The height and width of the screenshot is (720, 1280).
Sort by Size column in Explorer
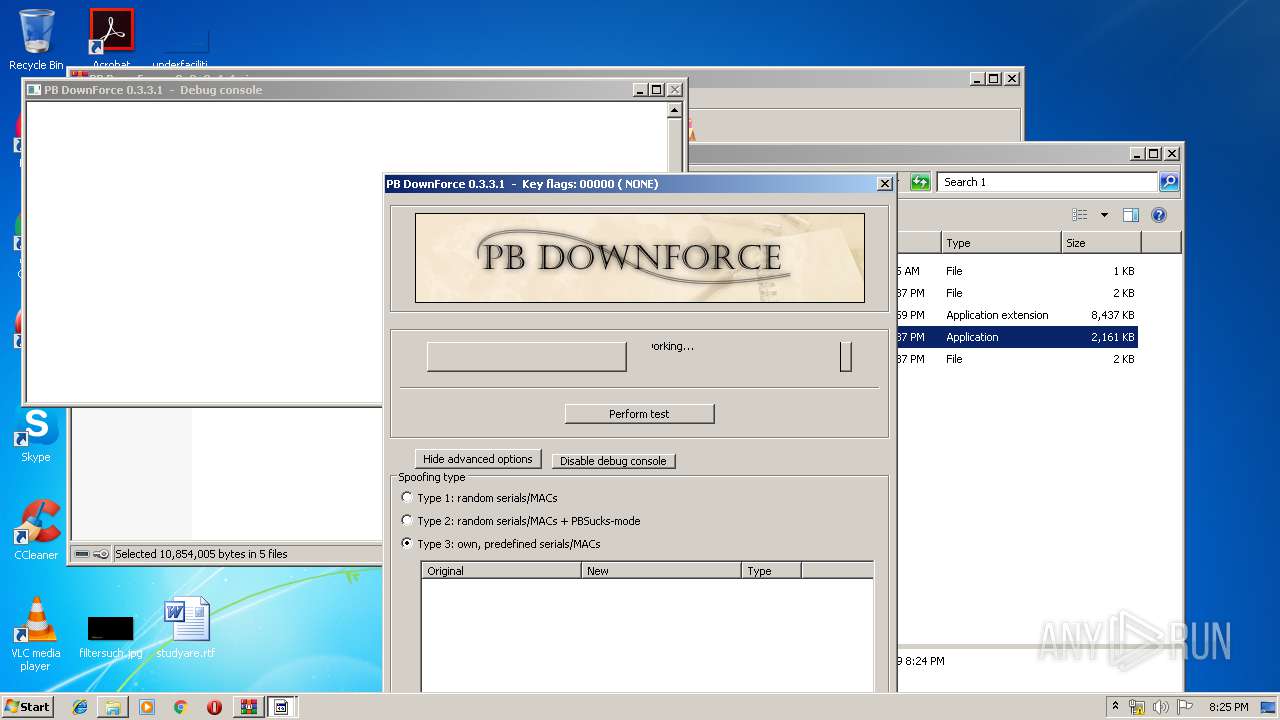[1101, 243]
